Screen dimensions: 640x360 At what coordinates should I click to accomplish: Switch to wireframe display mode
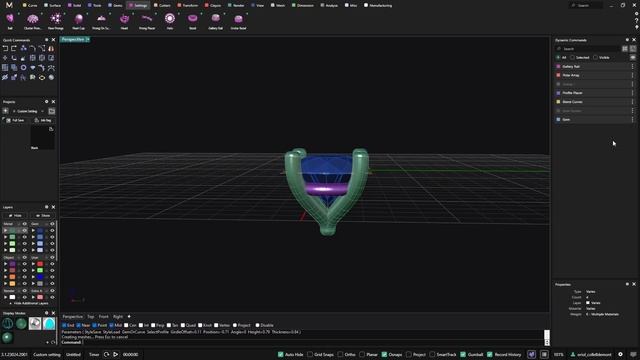[x=7, y=323]
